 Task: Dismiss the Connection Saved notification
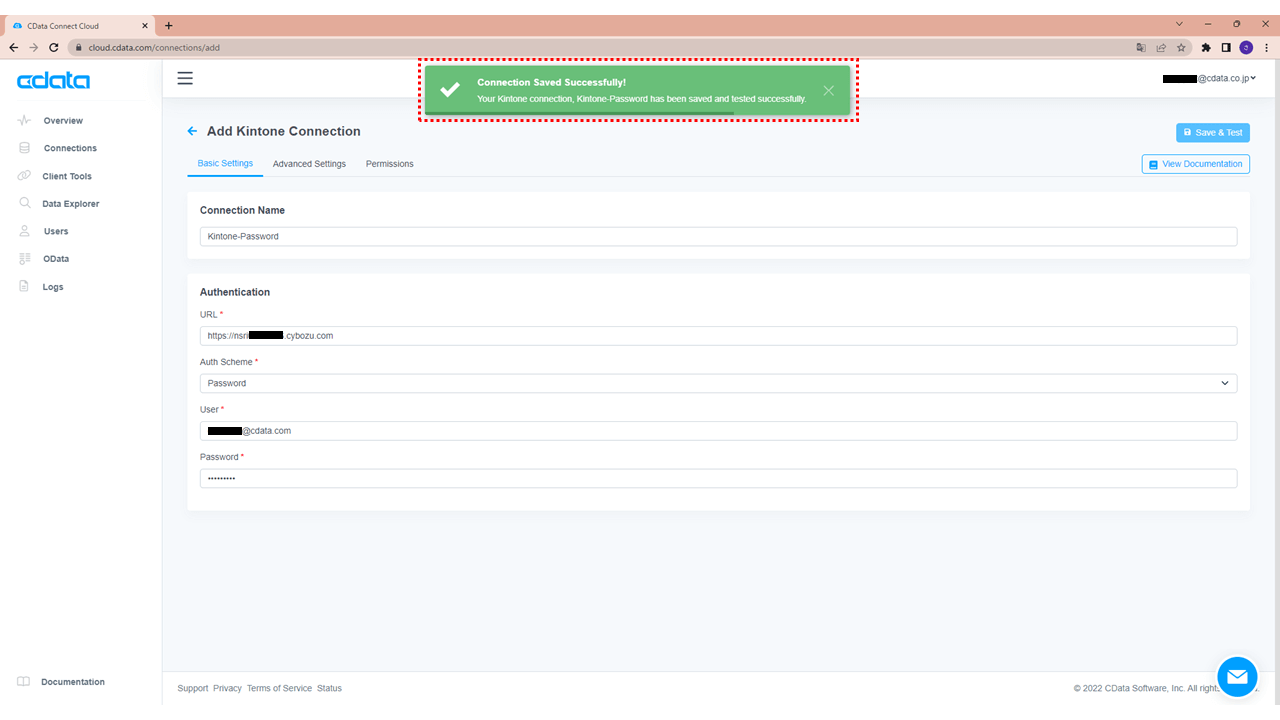pyautogui.click(x=829, y=90)
